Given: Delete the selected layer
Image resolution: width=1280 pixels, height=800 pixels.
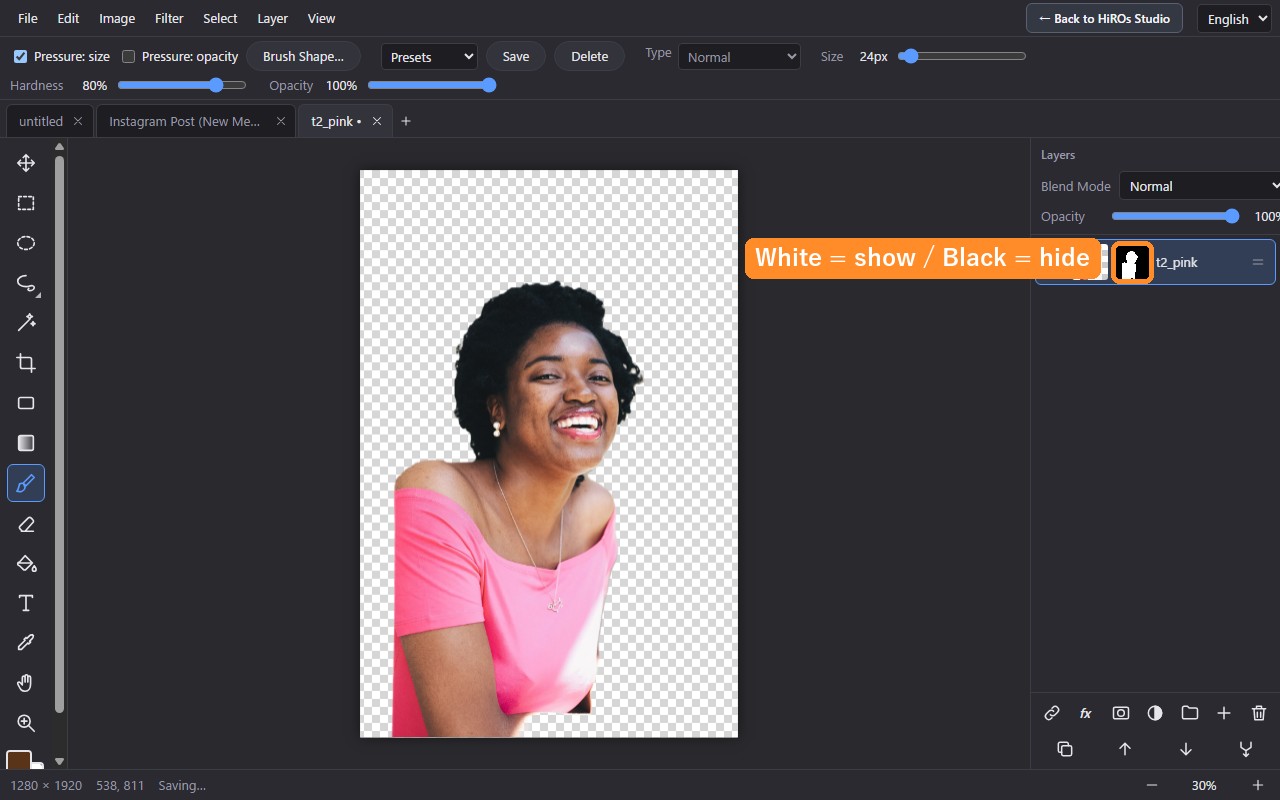Looking at the screenshot, I should [x=1259, y=713].
